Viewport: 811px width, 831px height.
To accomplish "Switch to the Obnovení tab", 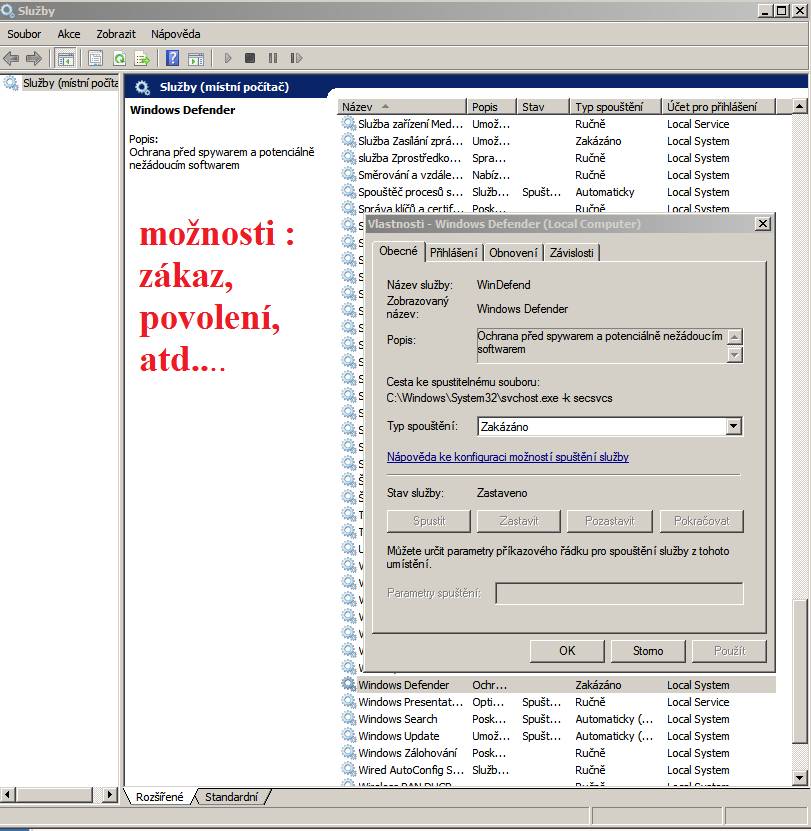I will (x=513, y=253).
